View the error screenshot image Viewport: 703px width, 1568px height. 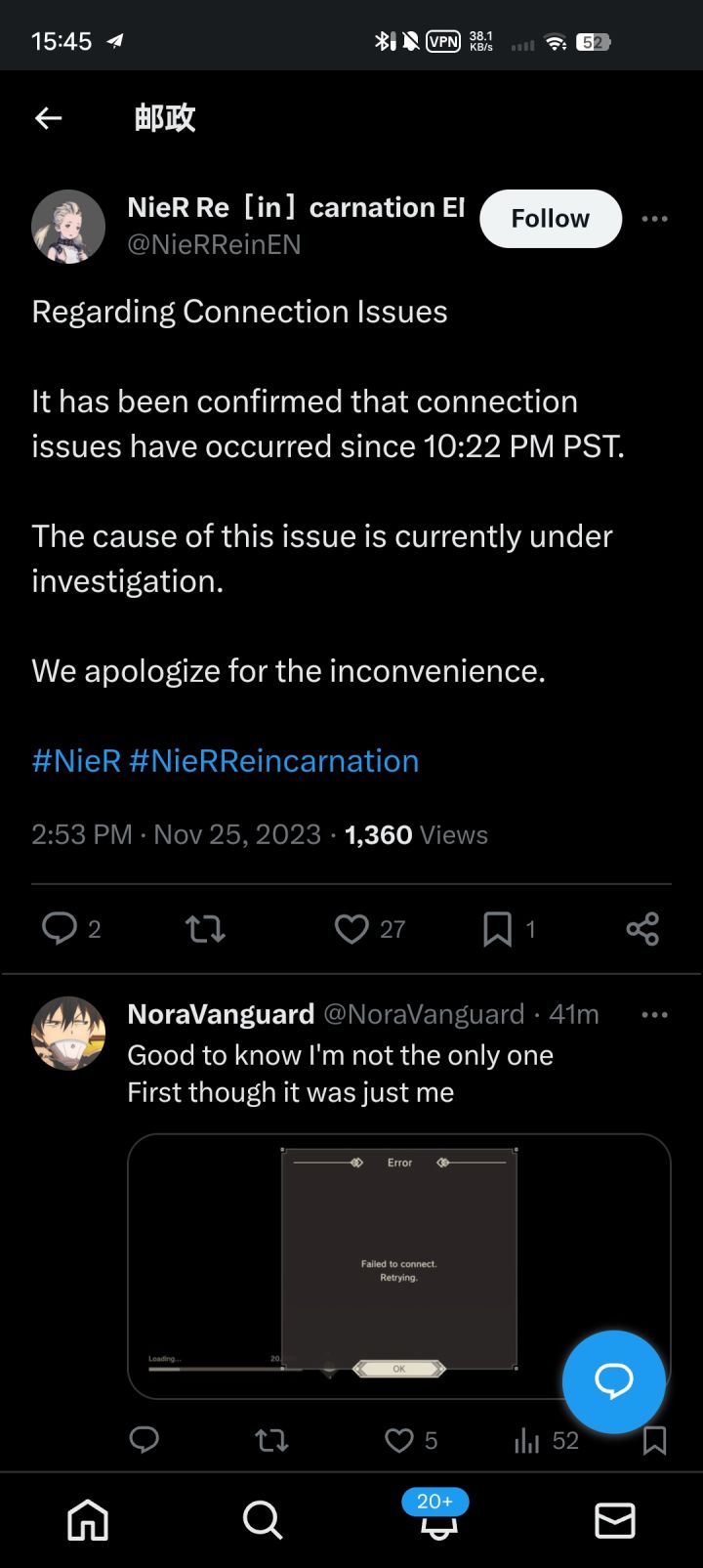(398, 1265)
